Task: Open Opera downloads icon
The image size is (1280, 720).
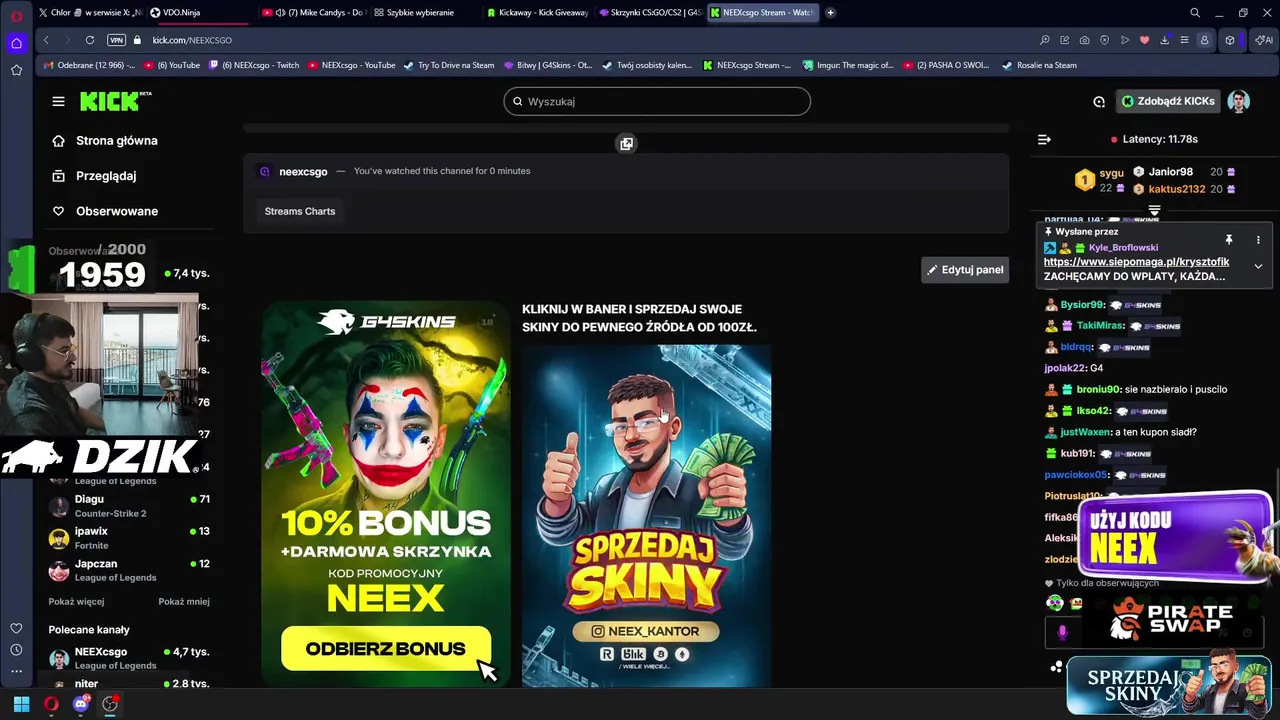Action: [x=1164, y=40]
